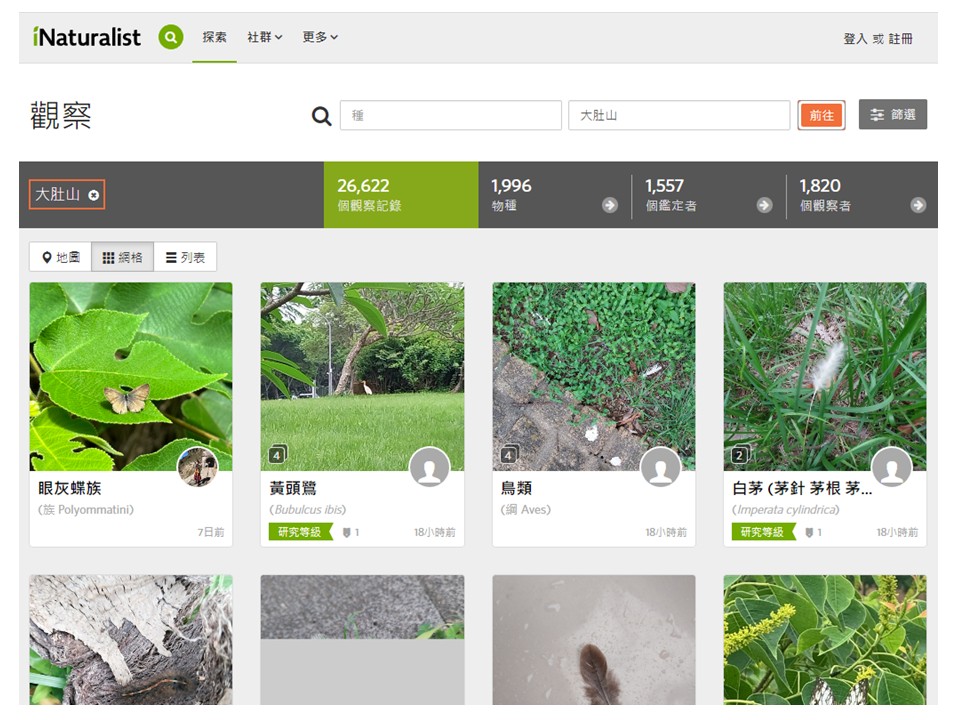Open the 篩選 filters panel
The height and width of the screenshot is (720, 960).
[892, 115]
